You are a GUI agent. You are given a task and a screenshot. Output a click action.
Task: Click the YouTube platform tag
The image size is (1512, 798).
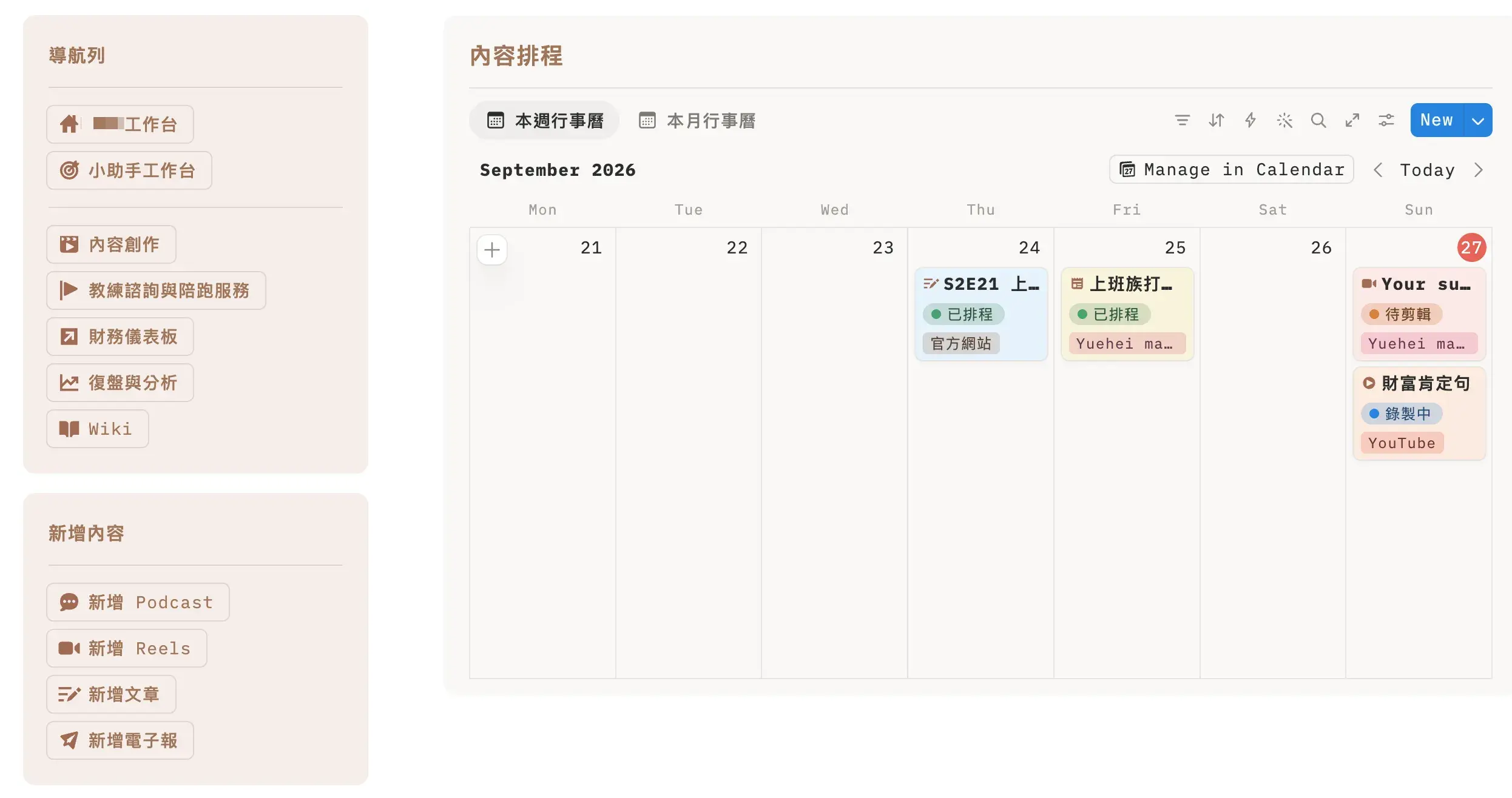tap(1402, 443)
